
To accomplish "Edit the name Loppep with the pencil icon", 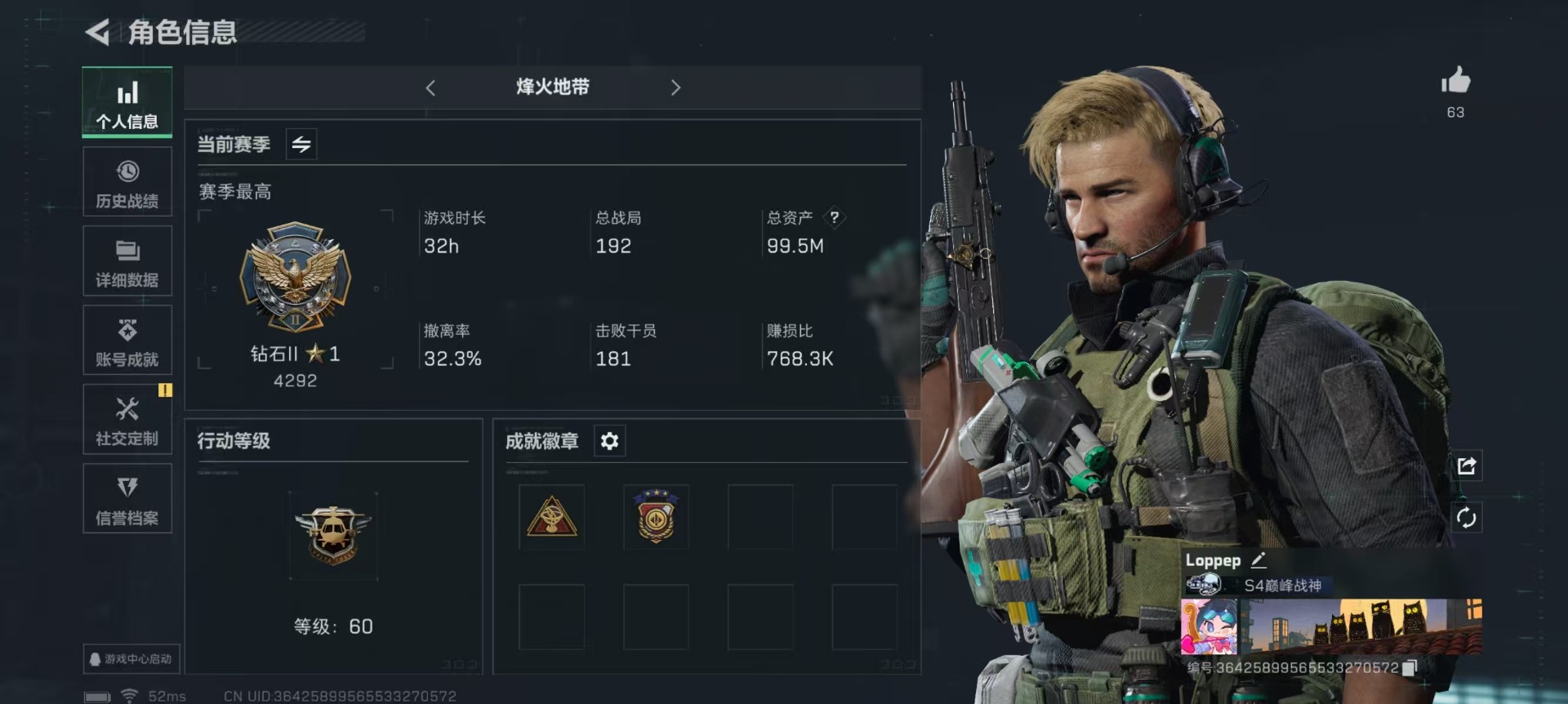I will click(1258, 560).
